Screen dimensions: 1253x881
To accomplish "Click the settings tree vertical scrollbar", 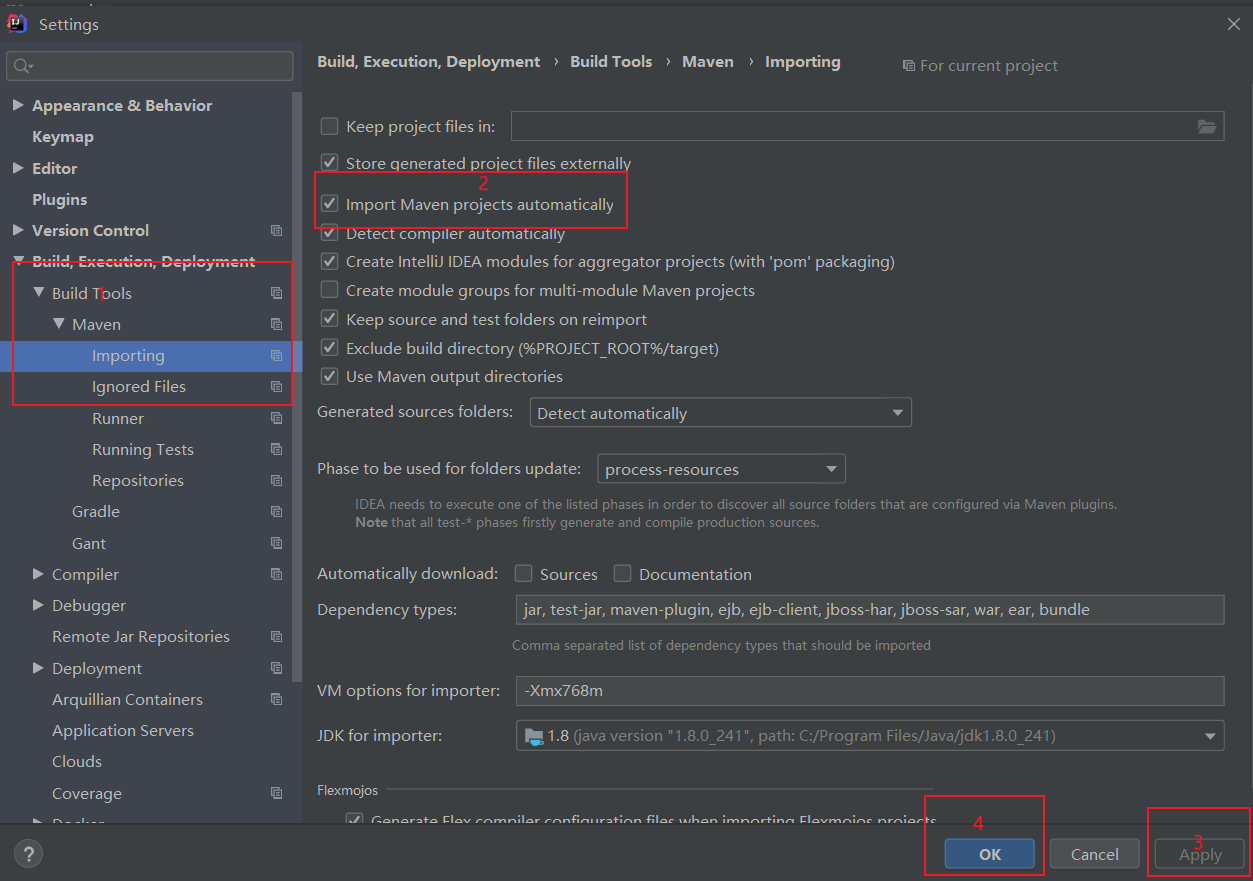I will click(297, 385).
